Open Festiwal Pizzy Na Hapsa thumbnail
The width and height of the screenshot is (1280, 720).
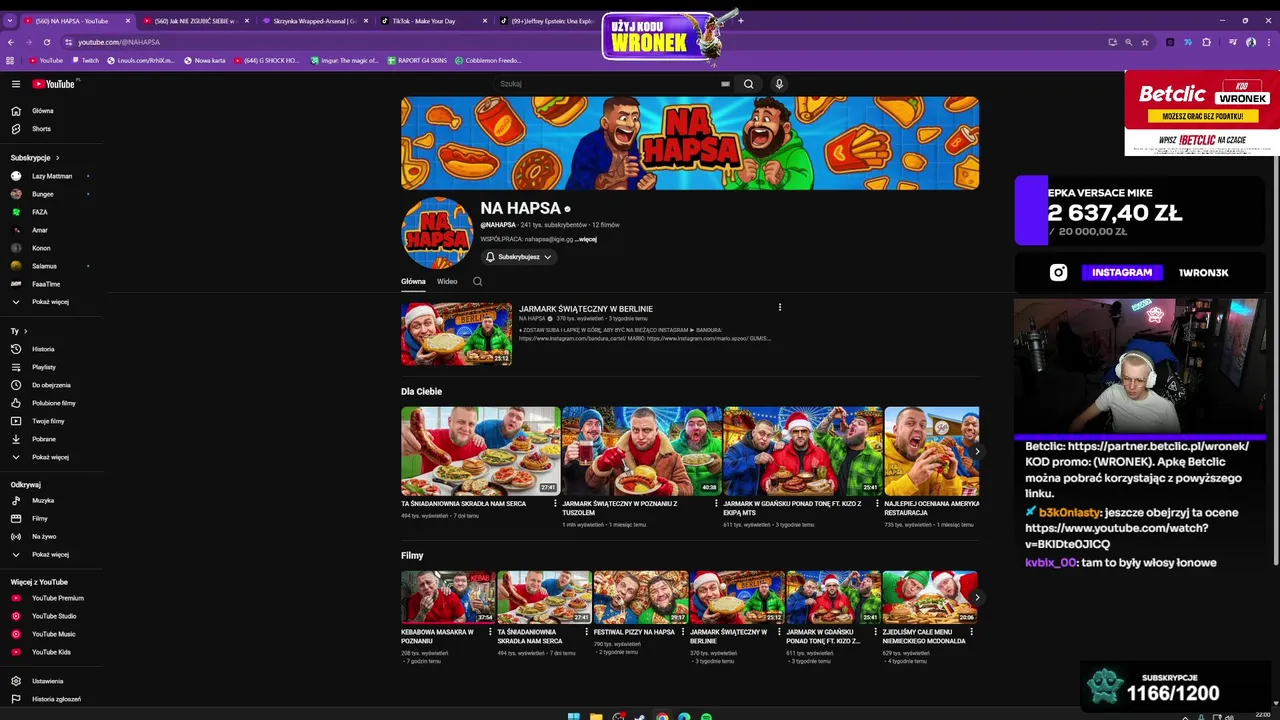pos(641,597)
